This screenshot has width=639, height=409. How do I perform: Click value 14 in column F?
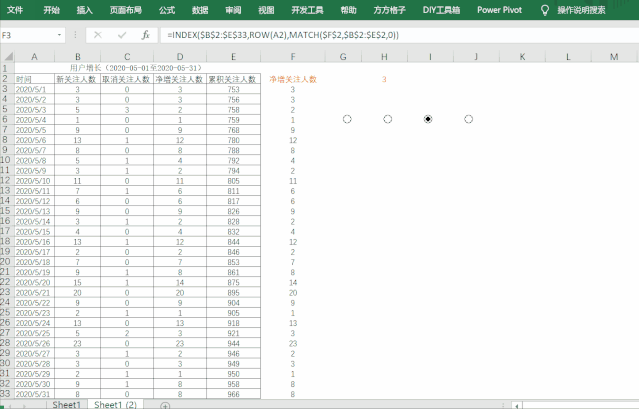click(x=293, y=282)
